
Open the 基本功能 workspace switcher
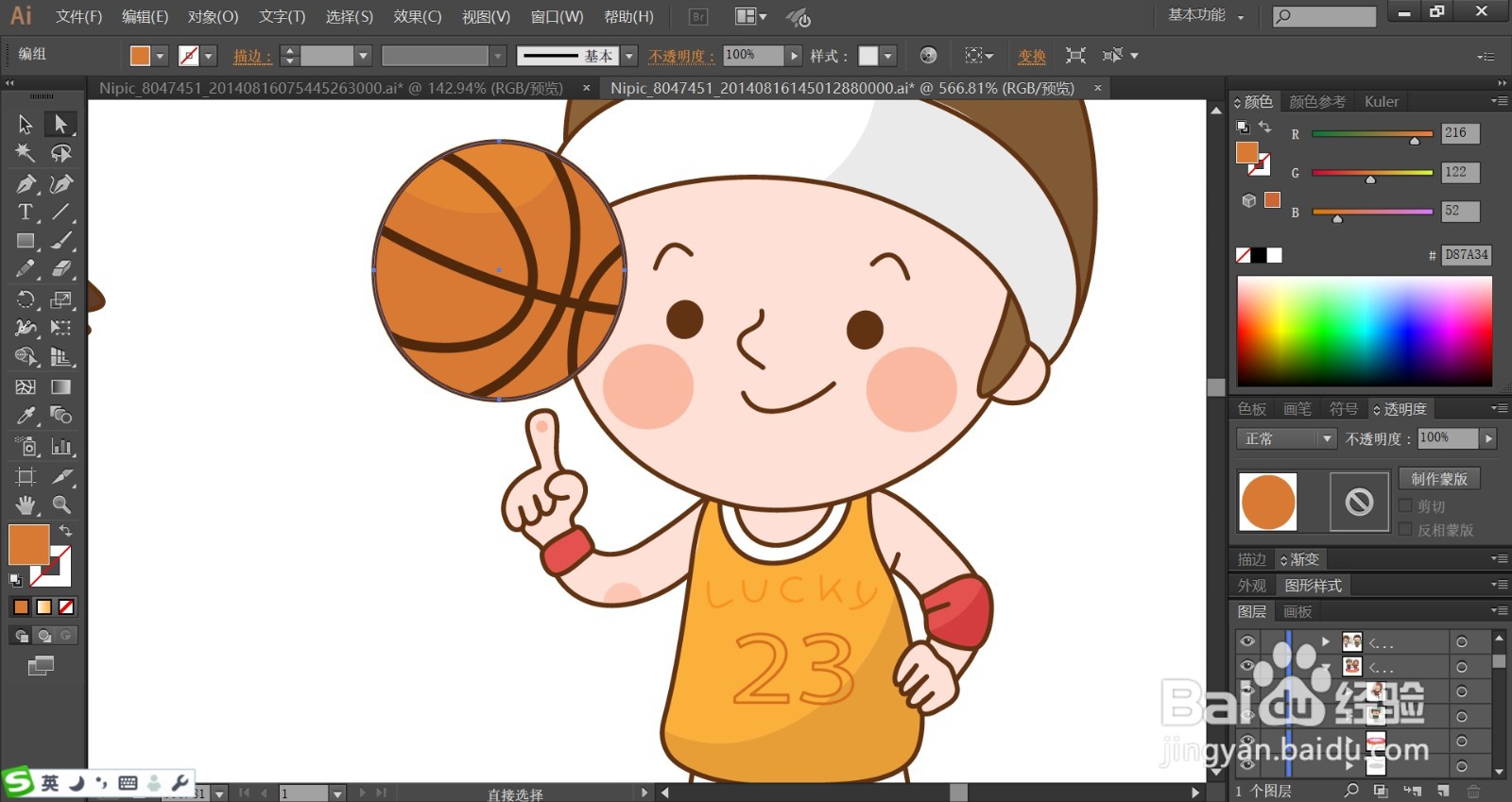[x=1206, y=15]
